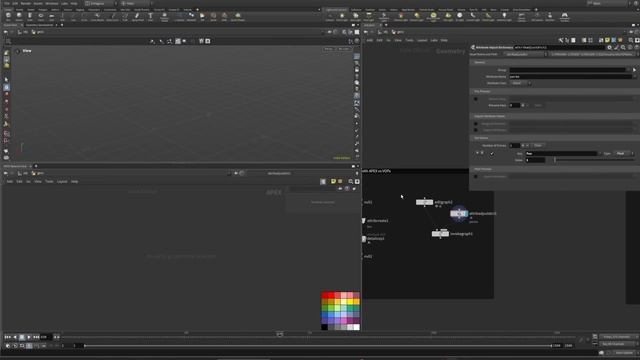Add a new pane tab beside Geometry Spreadsheet

62,25
